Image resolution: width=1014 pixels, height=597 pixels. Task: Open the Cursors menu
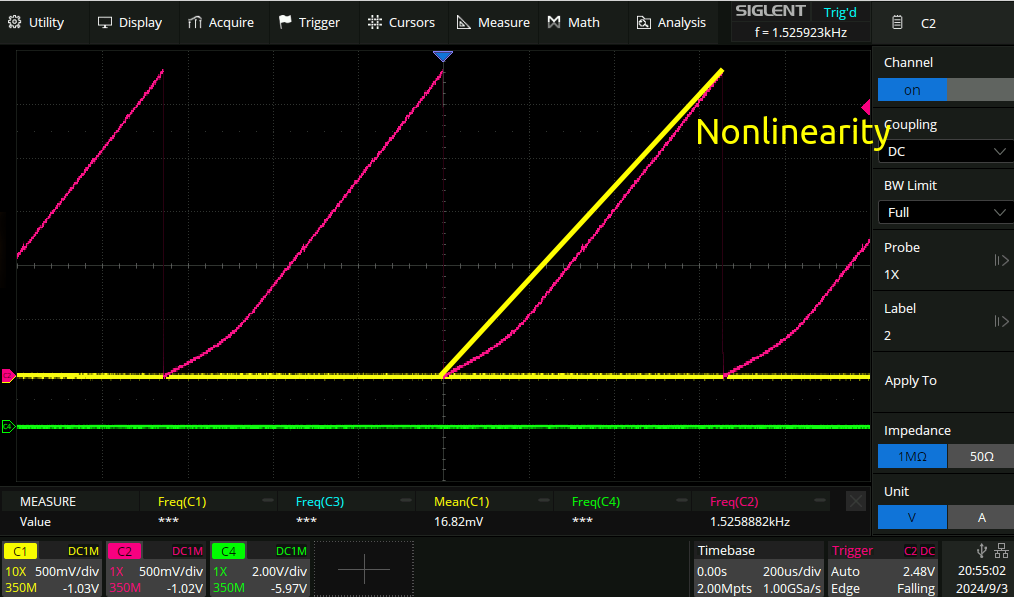401,22
